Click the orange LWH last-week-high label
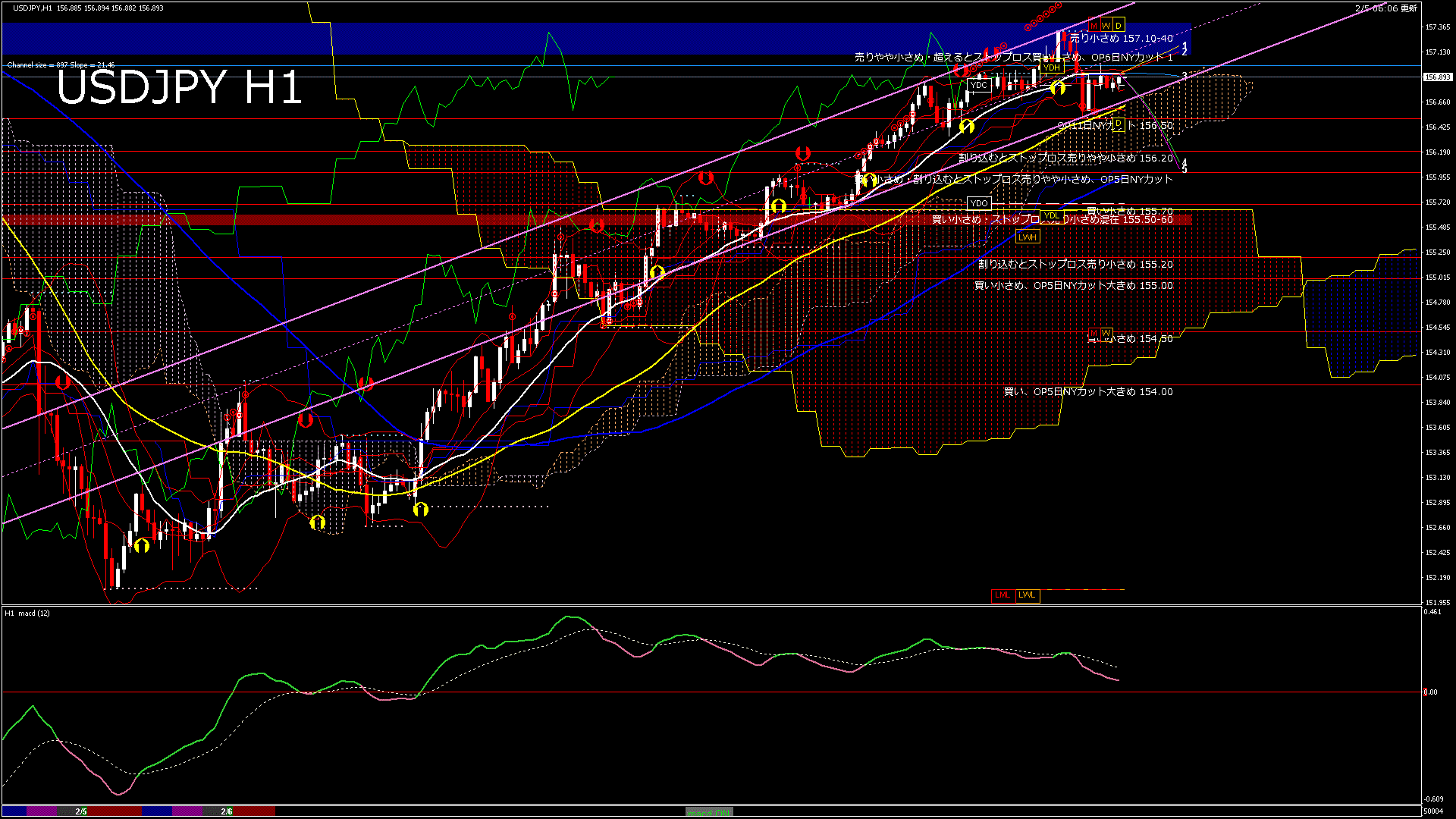The height and width of the screenshot is (819, 1456). [x=1027, y=237]
